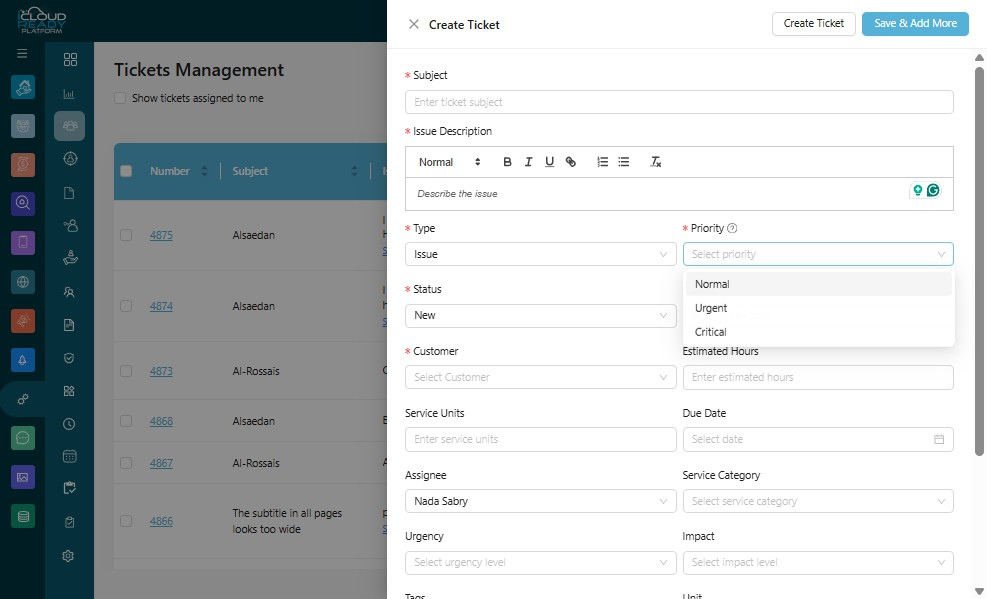Screen dimensions: 987x599
Task: Choose Critical priority option
Action: click(x=818, y=332)
